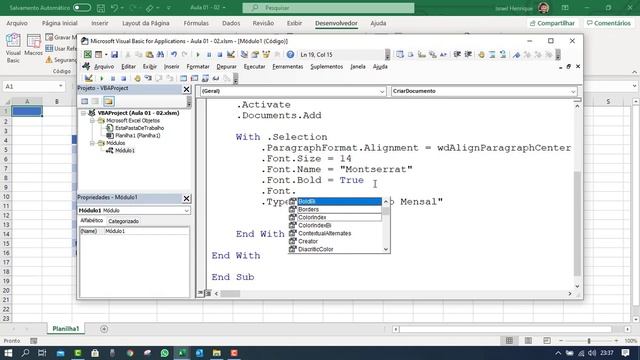Screen dimensions: 640x360
Task: Open VBA Help with the question mark icon
Action: [x=290, y=54]
